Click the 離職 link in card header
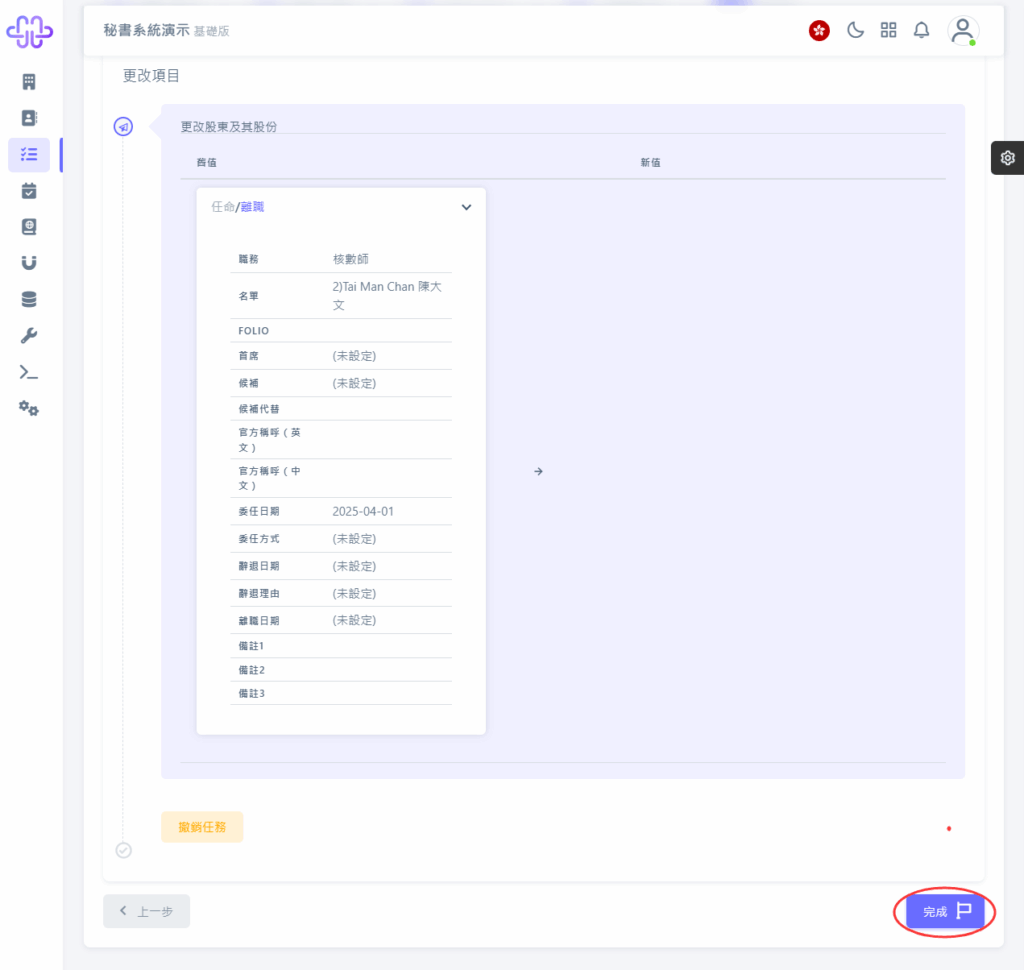The height and width of the screenshot is (970, 1024). [x=252, y=207]
